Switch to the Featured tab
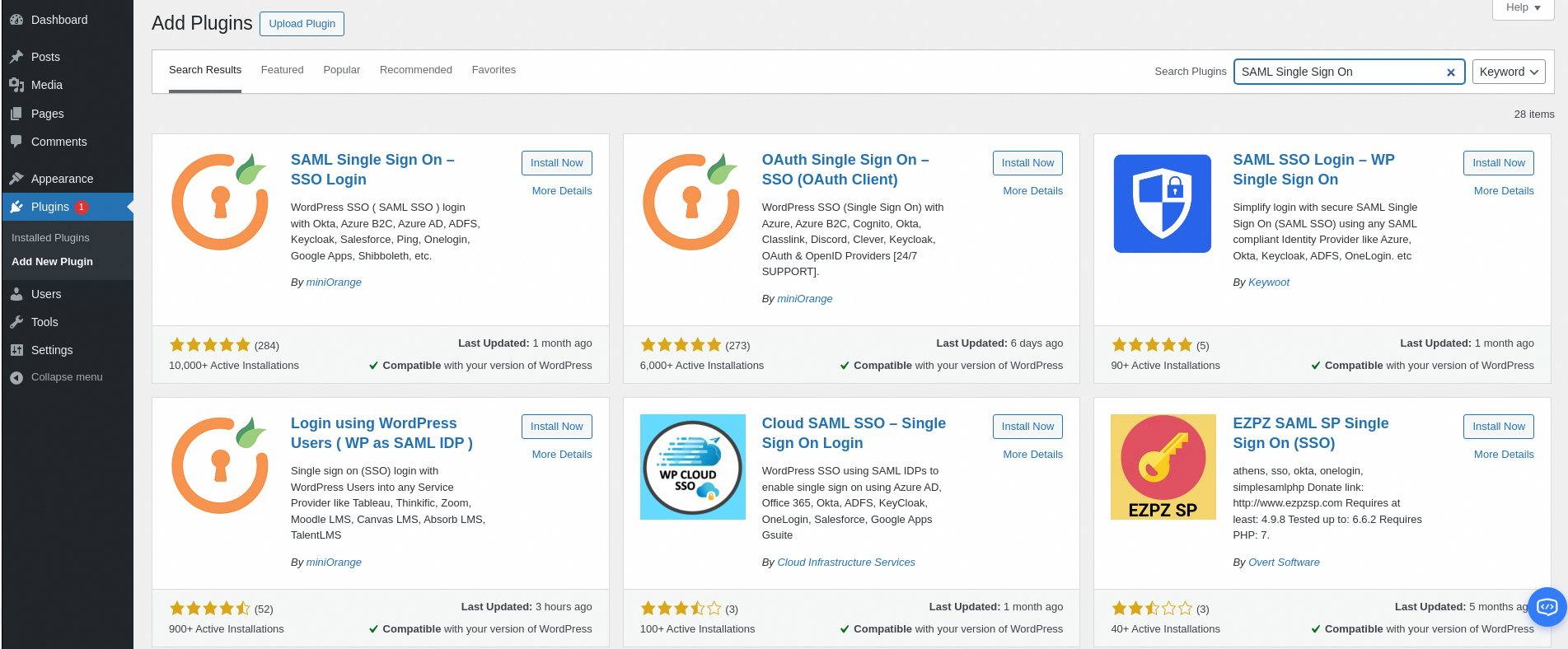The image size is (1568, 649). tap(282, 70)
